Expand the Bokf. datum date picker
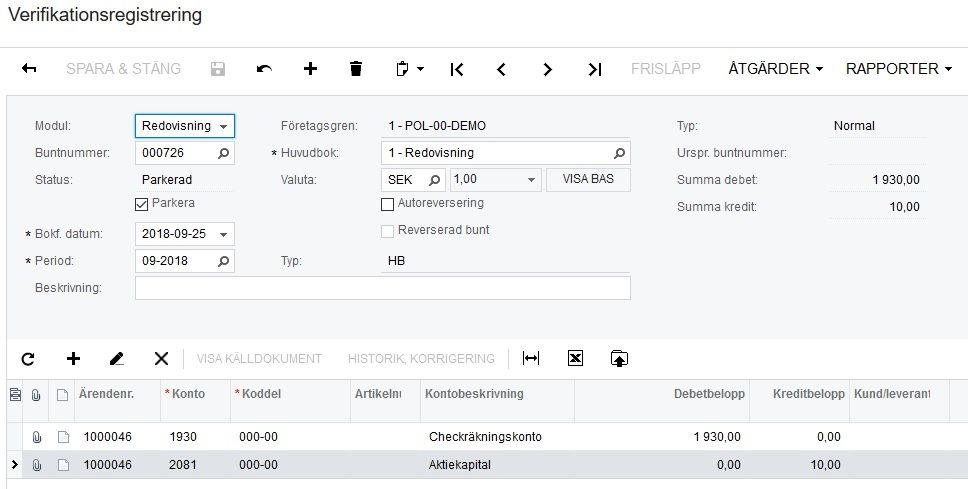Viewport: 968px width, 489px height. (x=224, y=235)
